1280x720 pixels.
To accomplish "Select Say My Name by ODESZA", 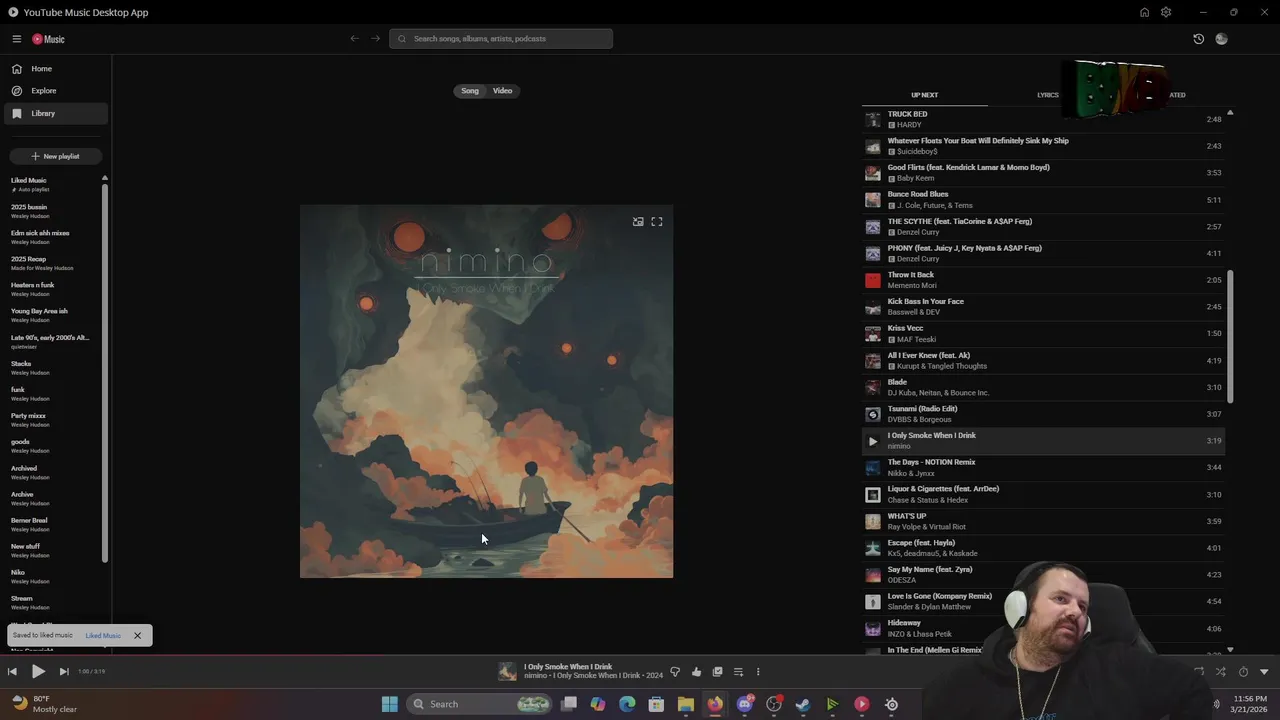I will 1043,575.
